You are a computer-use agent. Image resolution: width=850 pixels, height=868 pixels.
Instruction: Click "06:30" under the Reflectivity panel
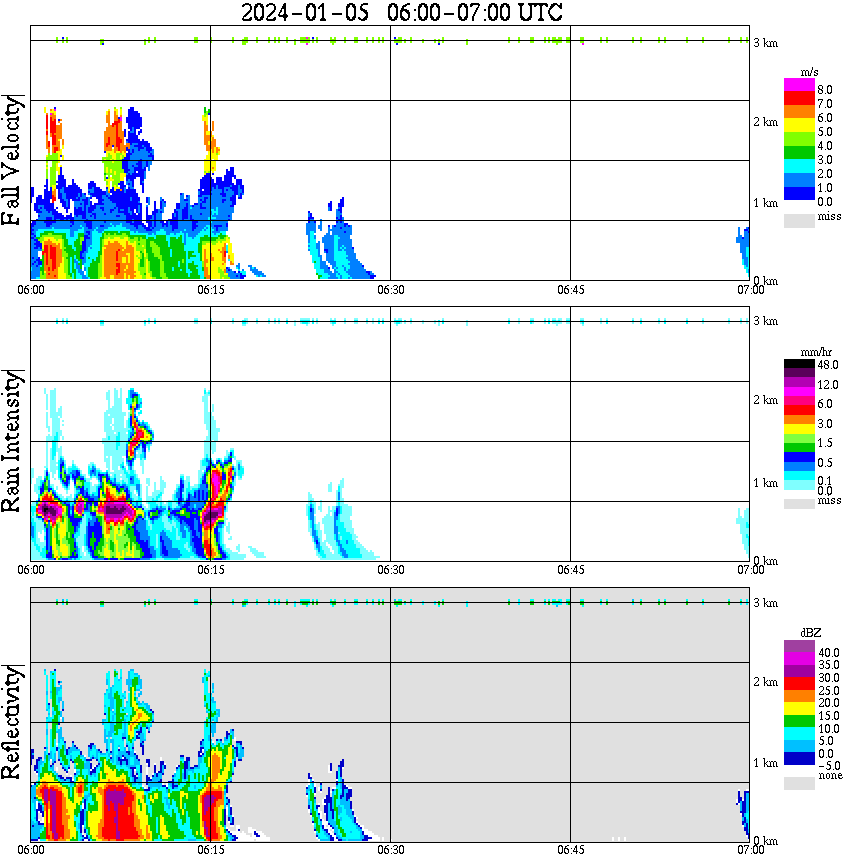tap(391, 850)
